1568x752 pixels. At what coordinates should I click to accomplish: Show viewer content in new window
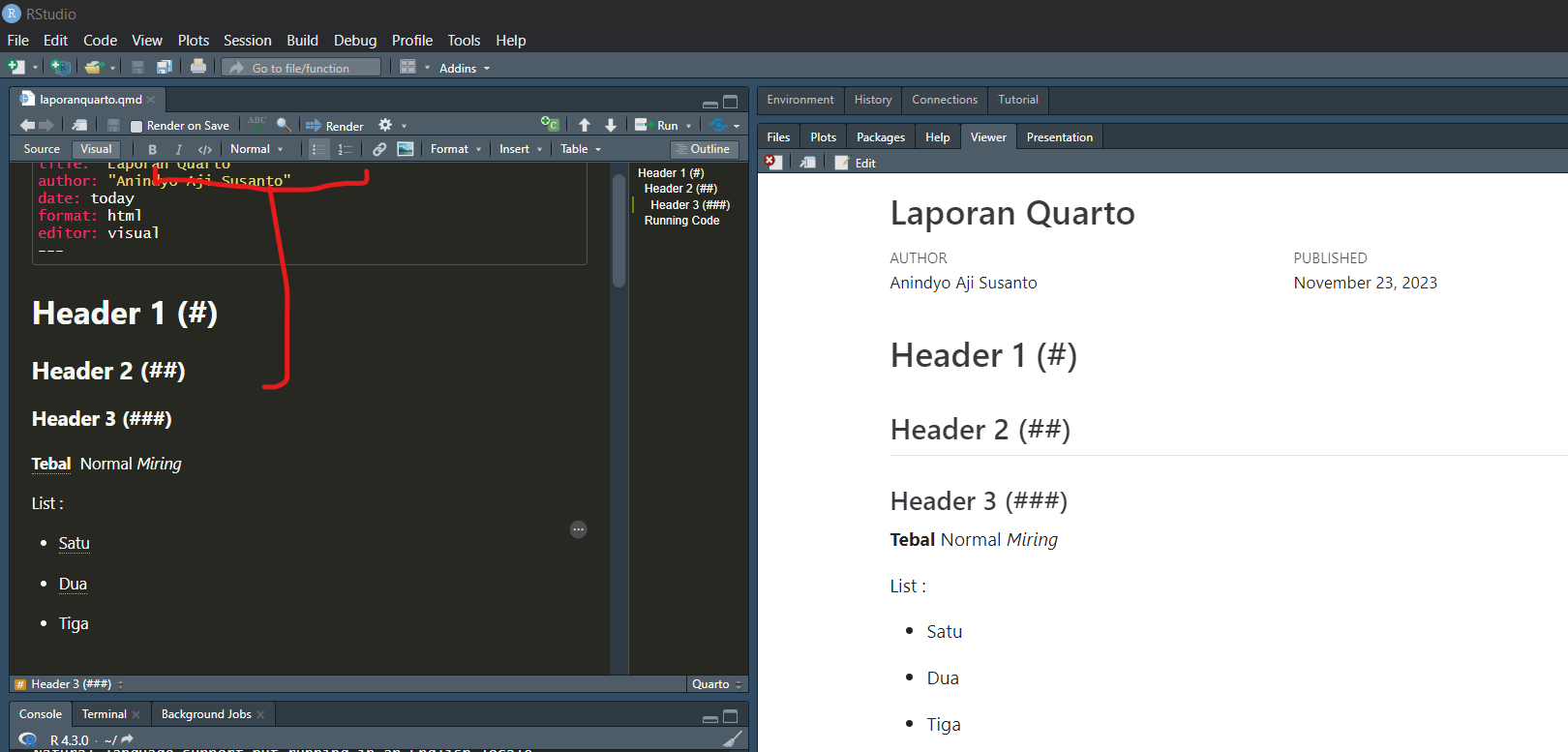[x=807, y=163]
